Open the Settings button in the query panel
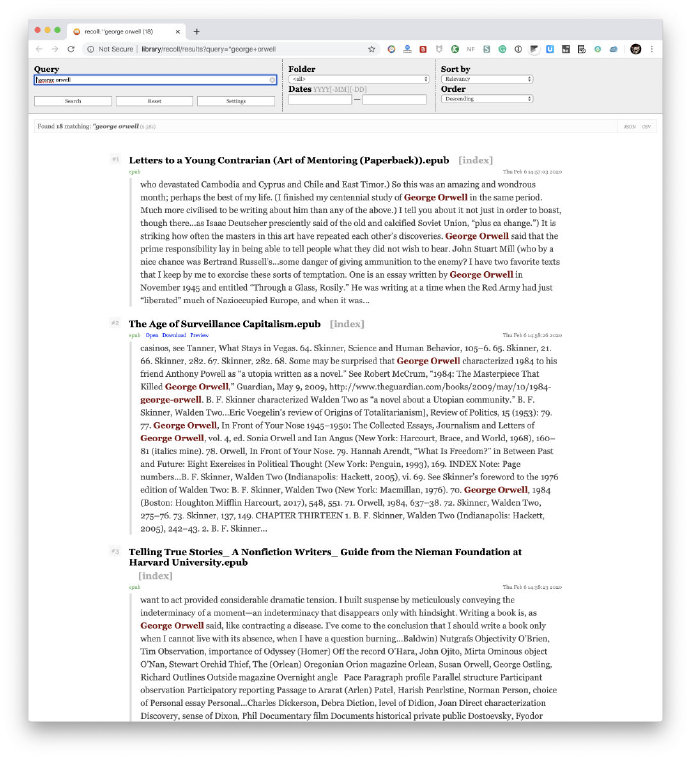690x758 pixels. point(235,101)
